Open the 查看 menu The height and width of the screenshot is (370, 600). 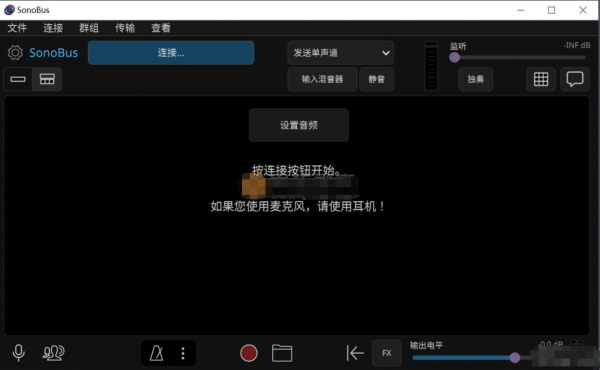click(x=161, y=28)
